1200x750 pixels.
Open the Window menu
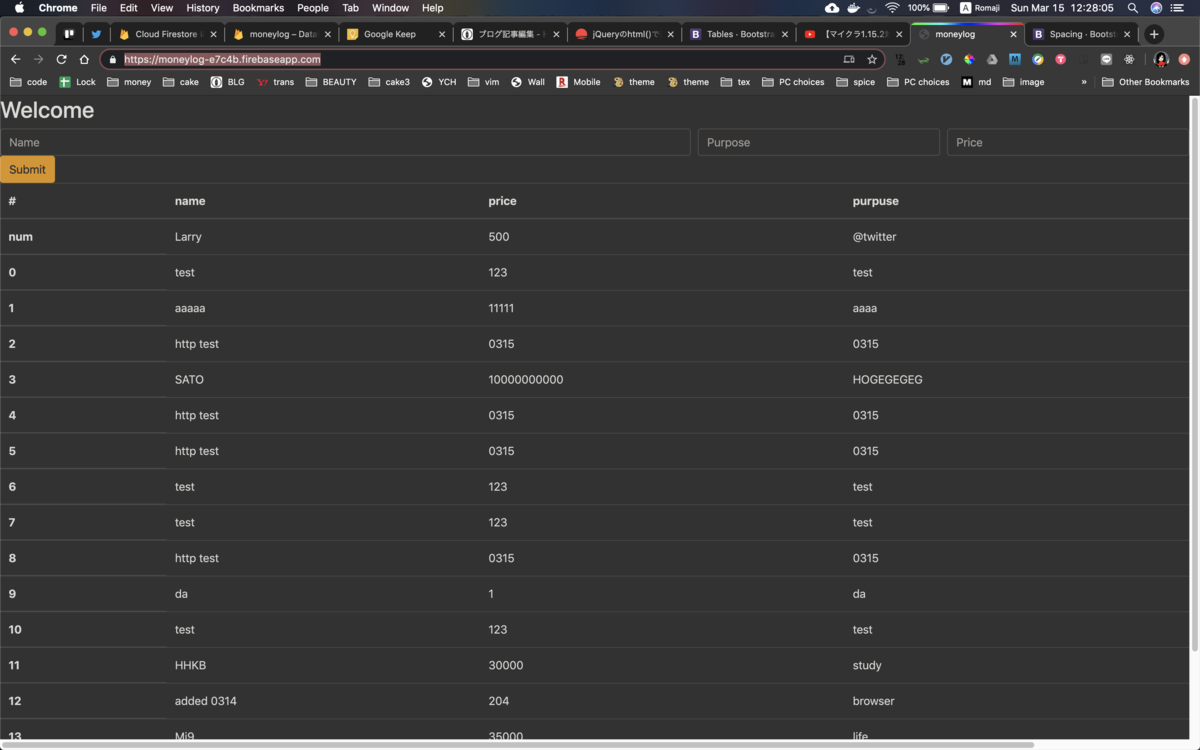click(x=390, y=8)
